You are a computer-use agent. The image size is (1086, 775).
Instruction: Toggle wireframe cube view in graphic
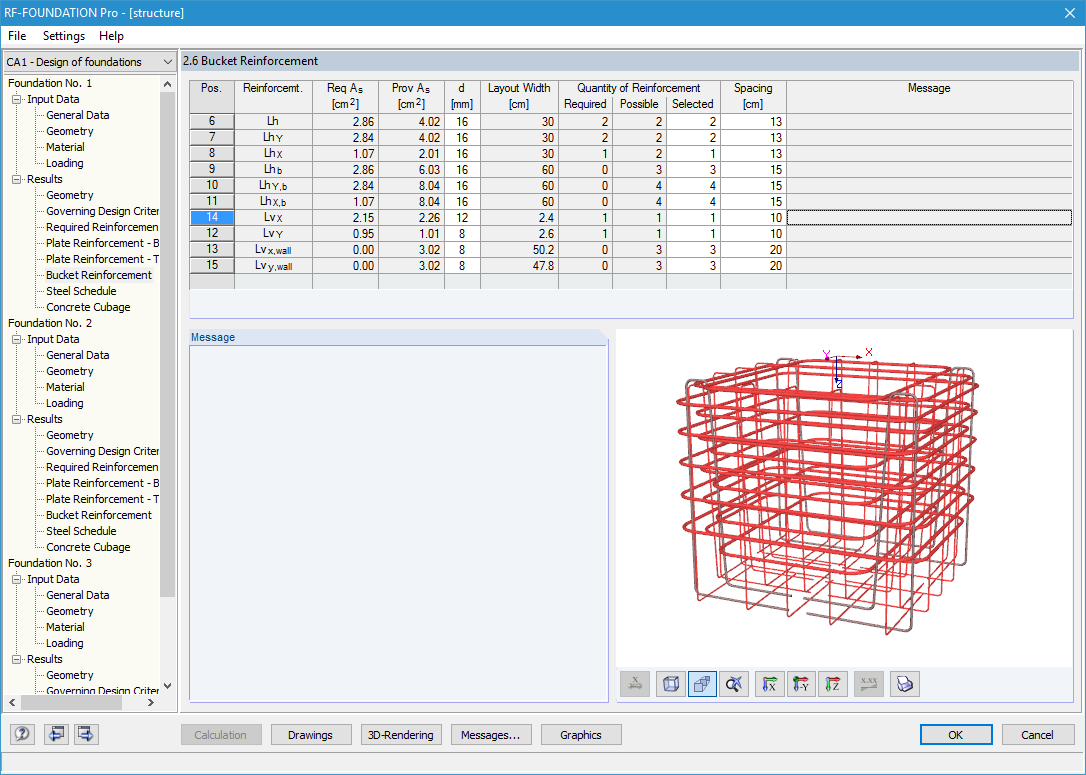coord(670,684)
